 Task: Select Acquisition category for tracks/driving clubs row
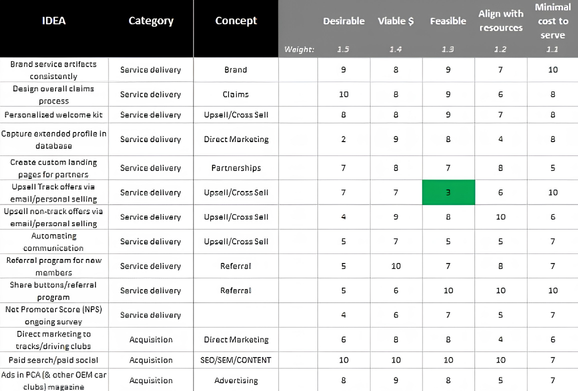(151, 339)
